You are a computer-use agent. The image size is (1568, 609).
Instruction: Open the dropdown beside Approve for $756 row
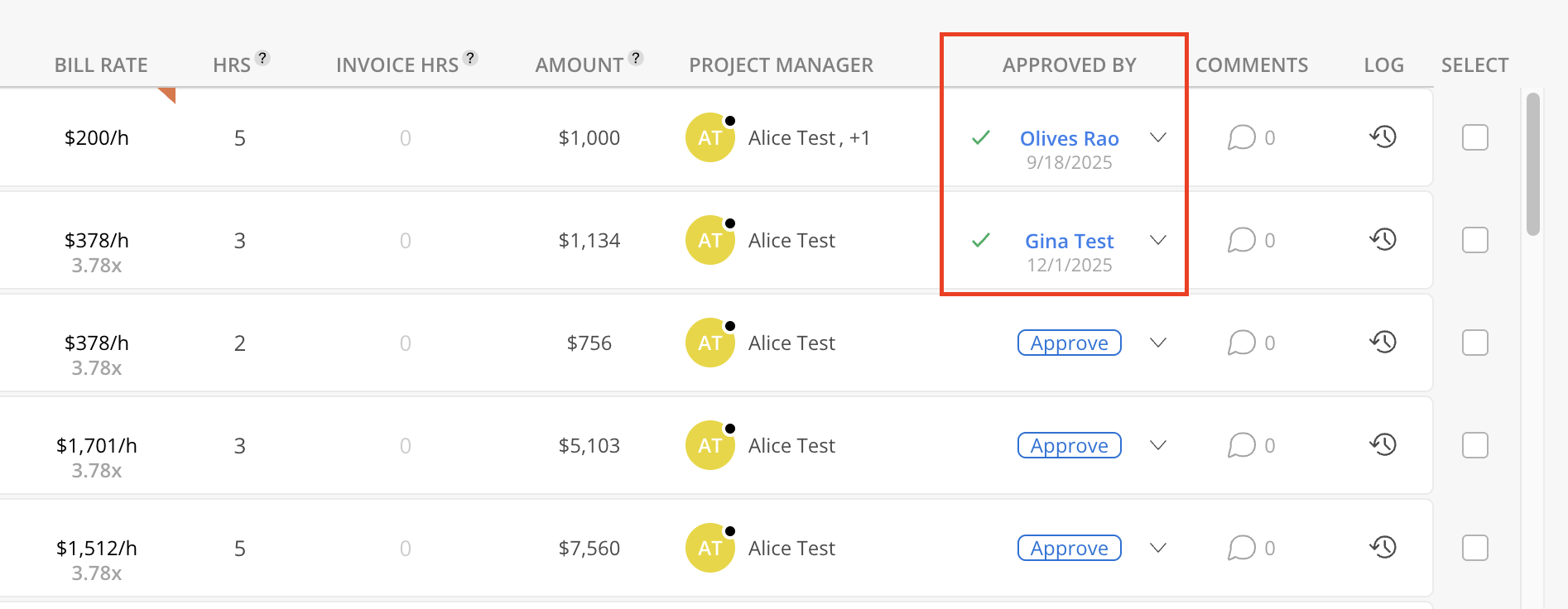[1158, 343]
